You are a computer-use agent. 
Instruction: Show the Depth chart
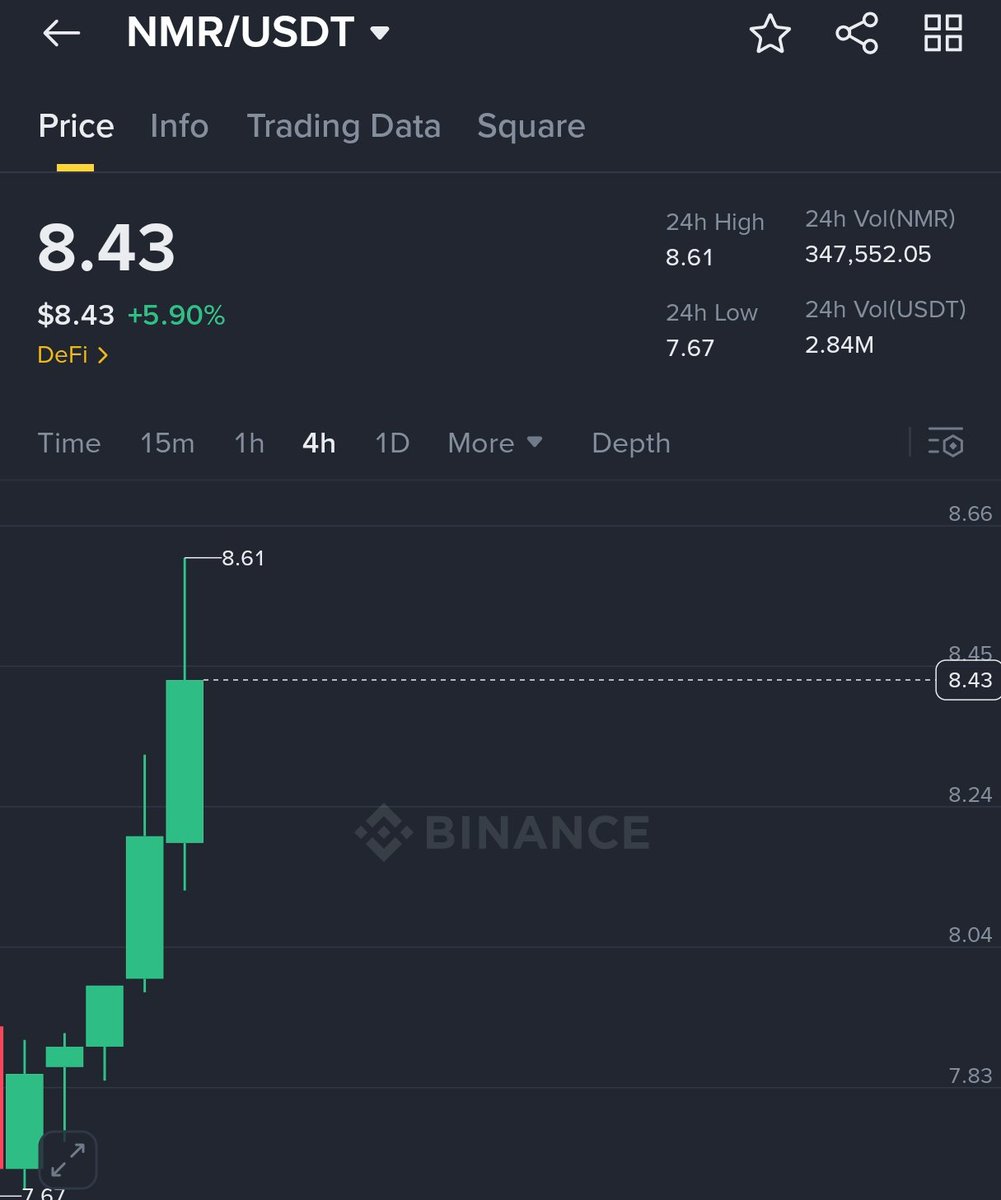click(631, 443)
